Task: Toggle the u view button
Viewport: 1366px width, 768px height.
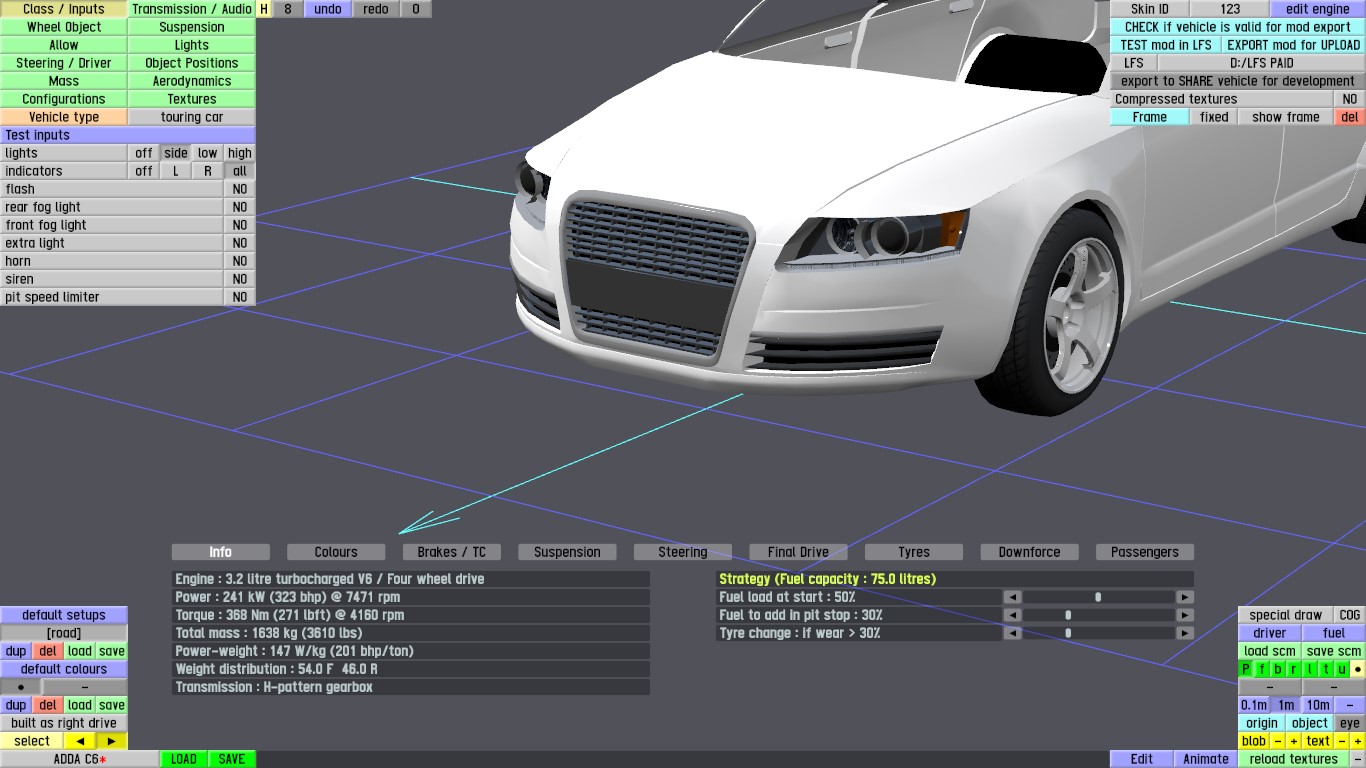Action: pyautogui.click(x=1342, y=669)
